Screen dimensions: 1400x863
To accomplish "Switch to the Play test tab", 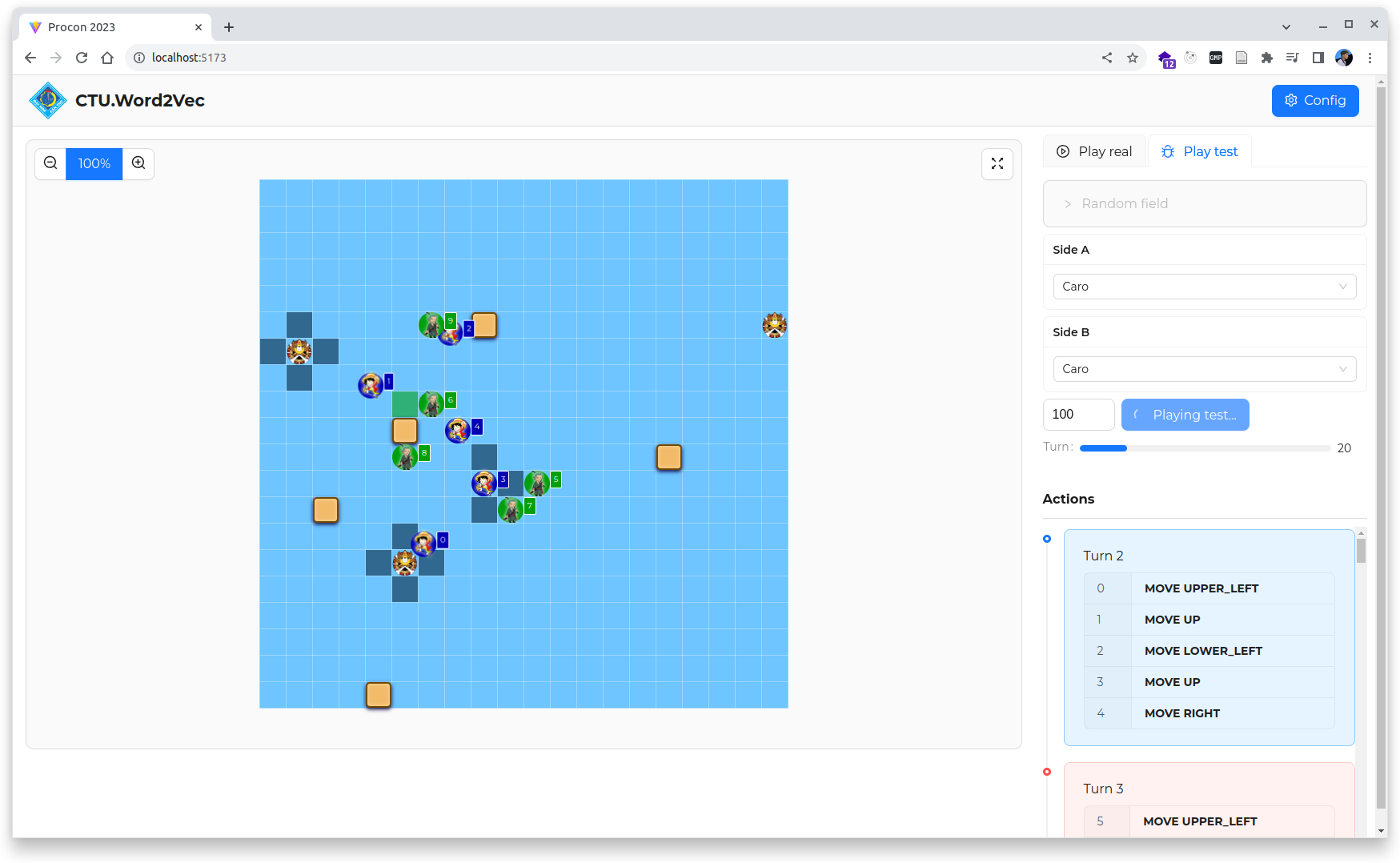I will point(1199,151).
